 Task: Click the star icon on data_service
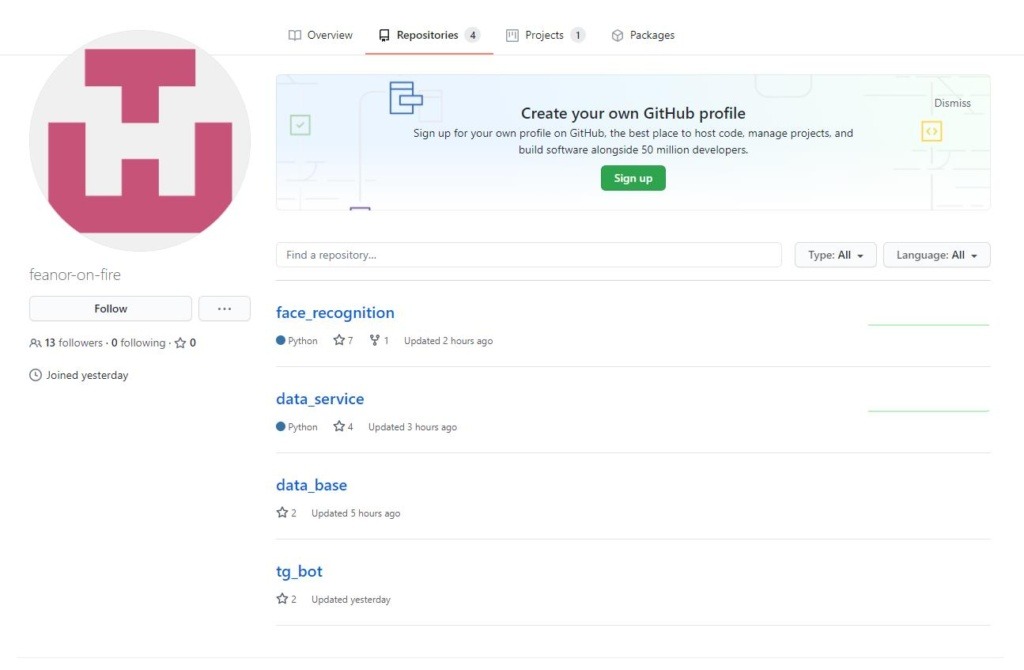coord(339,427)
